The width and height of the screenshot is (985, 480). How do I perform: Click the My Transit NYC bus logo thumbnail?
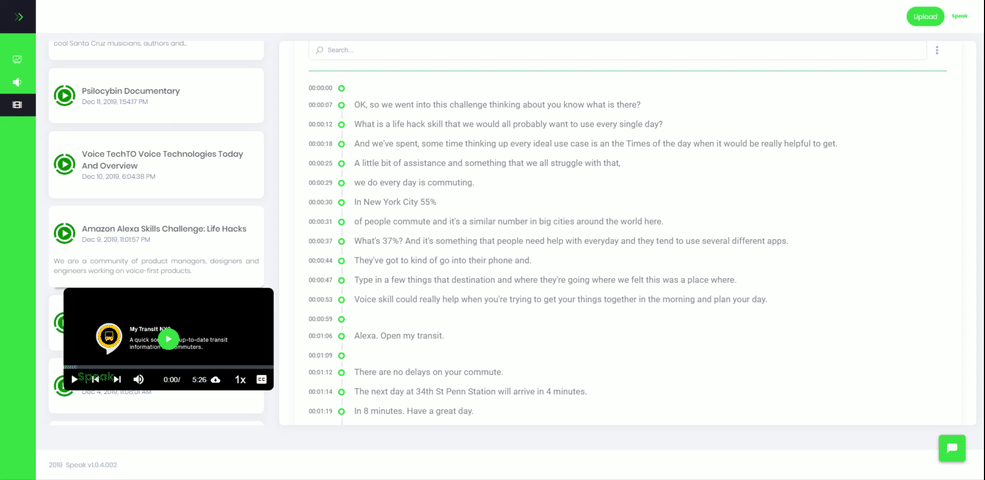tap(109, 337)
